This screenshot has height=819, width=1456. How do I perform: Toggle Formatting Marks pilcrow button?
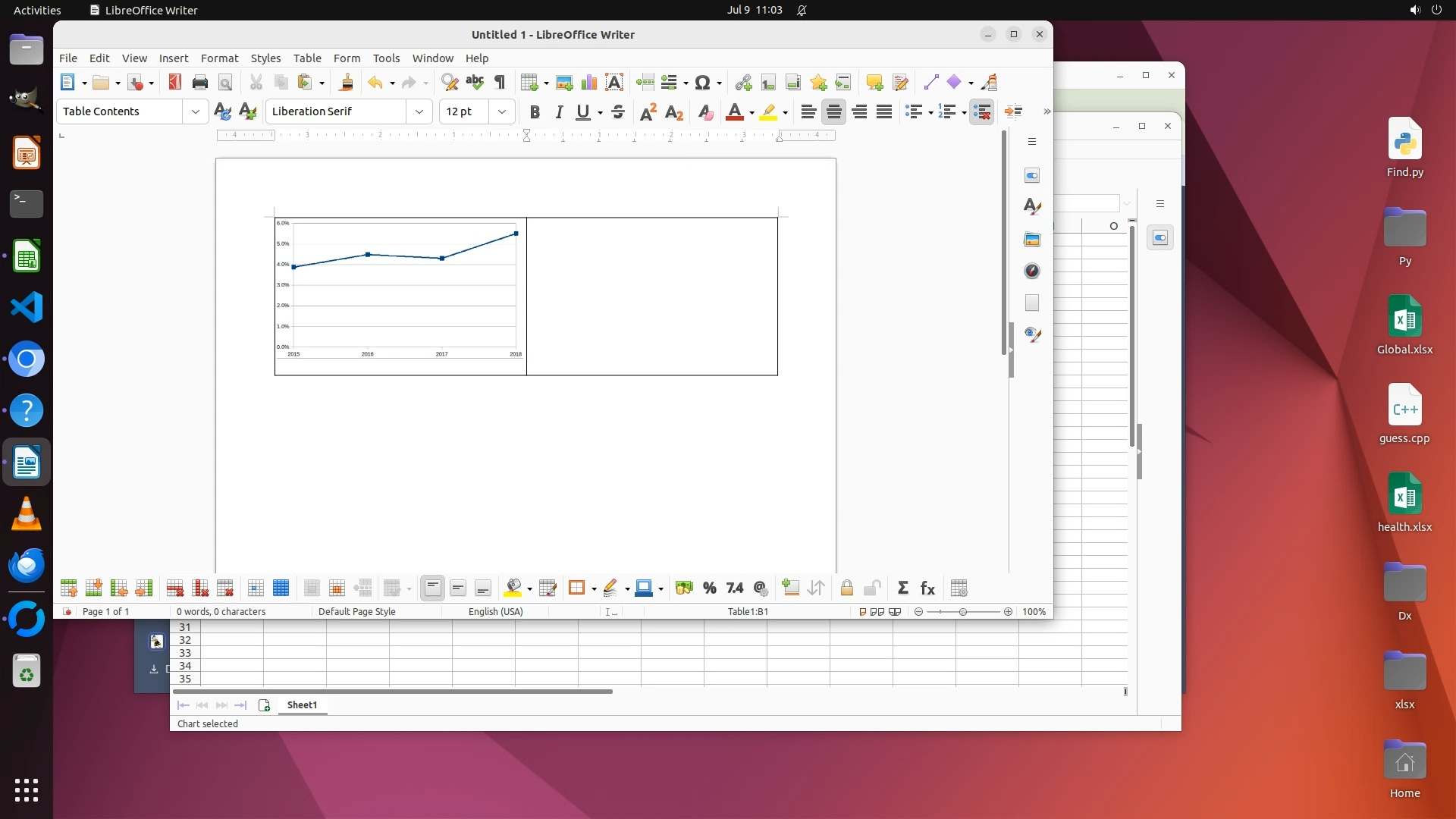point(500,83)
